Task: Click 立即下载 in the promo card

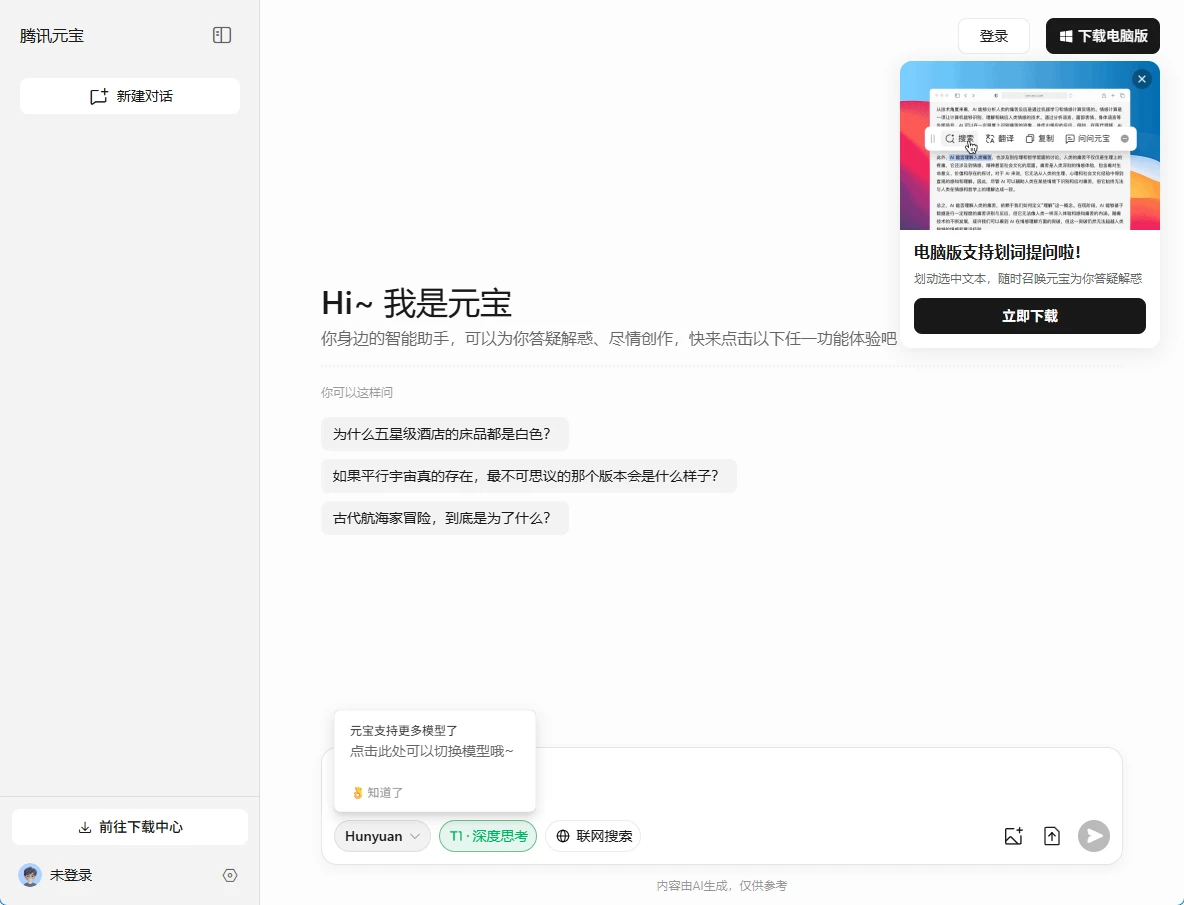Action: (x=1029, y=316)
